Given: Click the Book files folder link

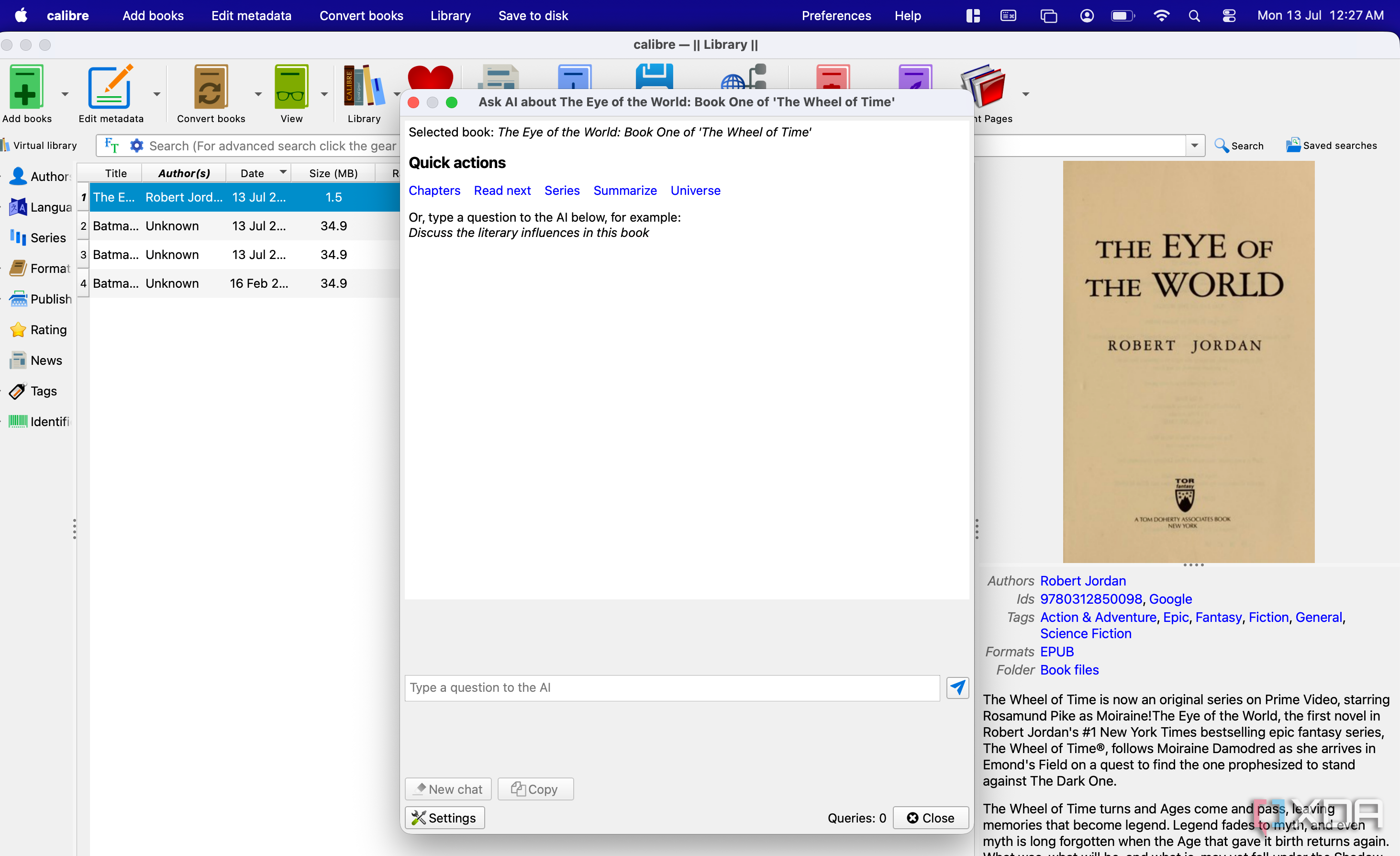Looking at the screenshot, I should [x=1069, y=670].
